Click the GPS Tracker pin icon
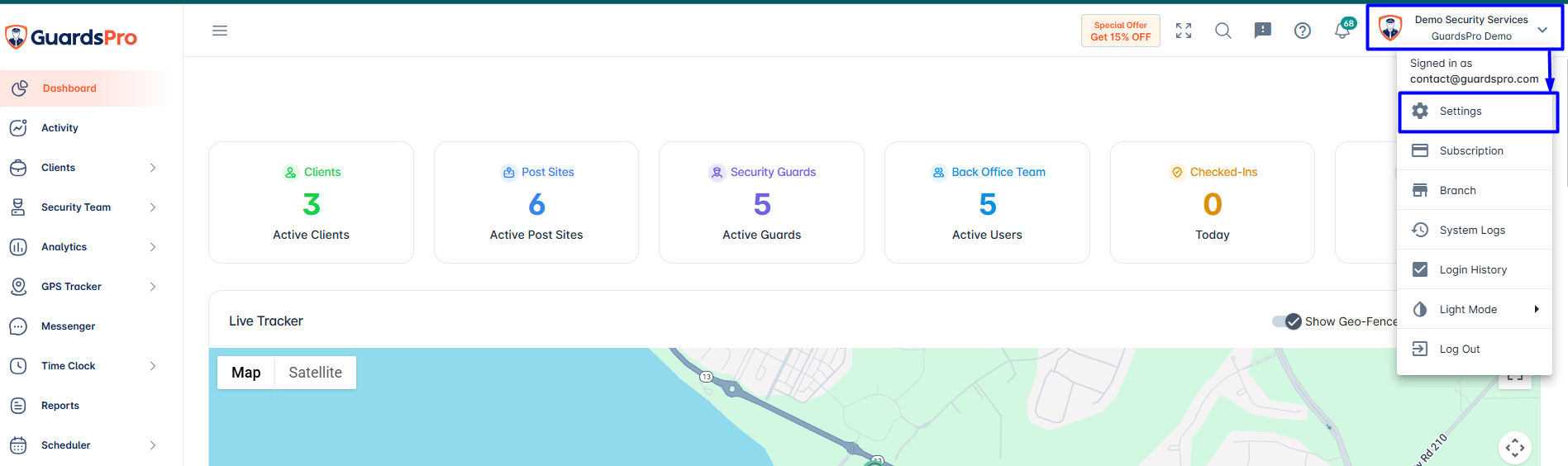The image size is (1568, 466). tap(18, 287)
